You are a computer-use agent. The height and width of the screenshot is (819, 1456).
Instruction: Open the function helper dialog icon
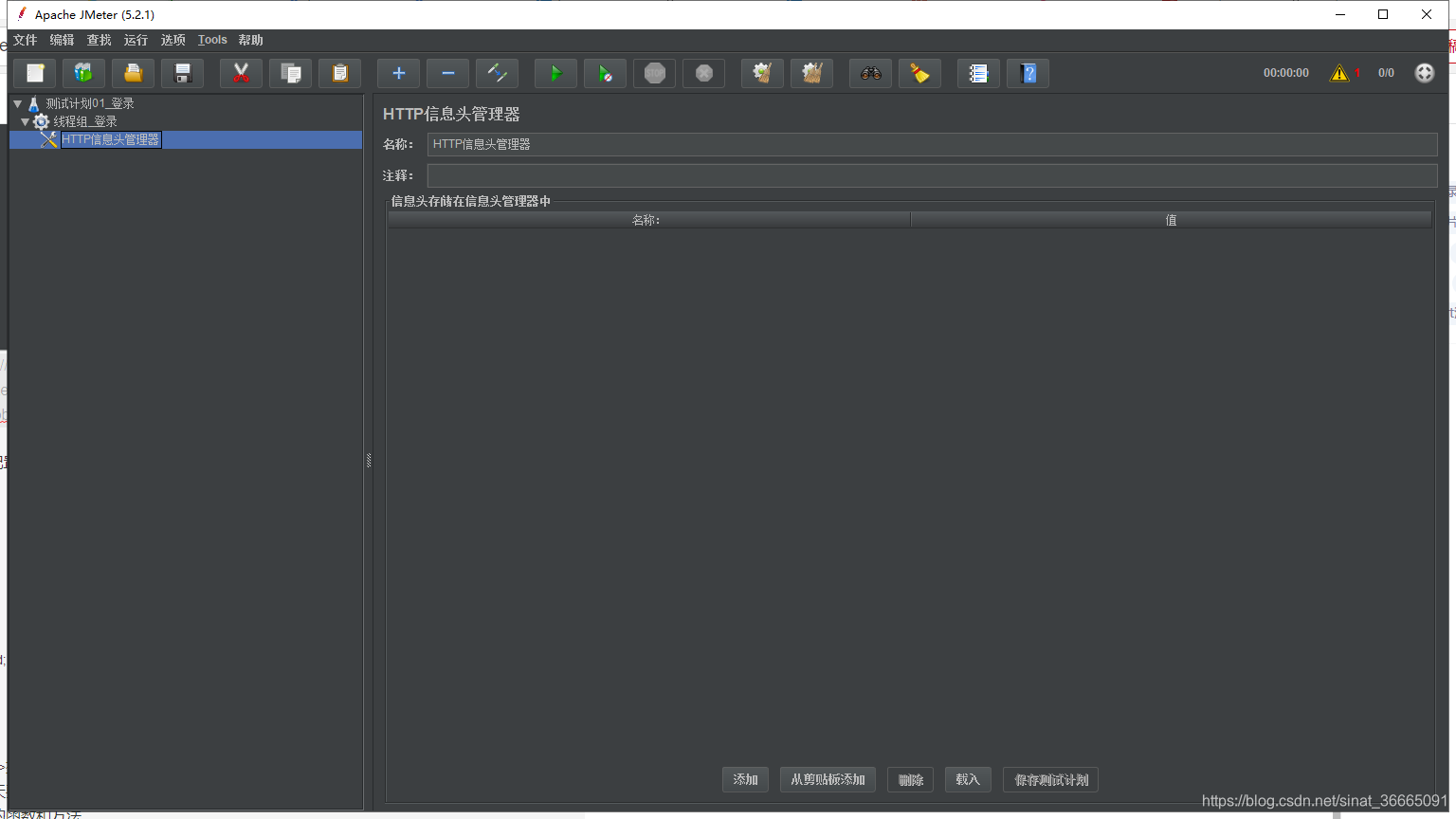coord(978,73)
